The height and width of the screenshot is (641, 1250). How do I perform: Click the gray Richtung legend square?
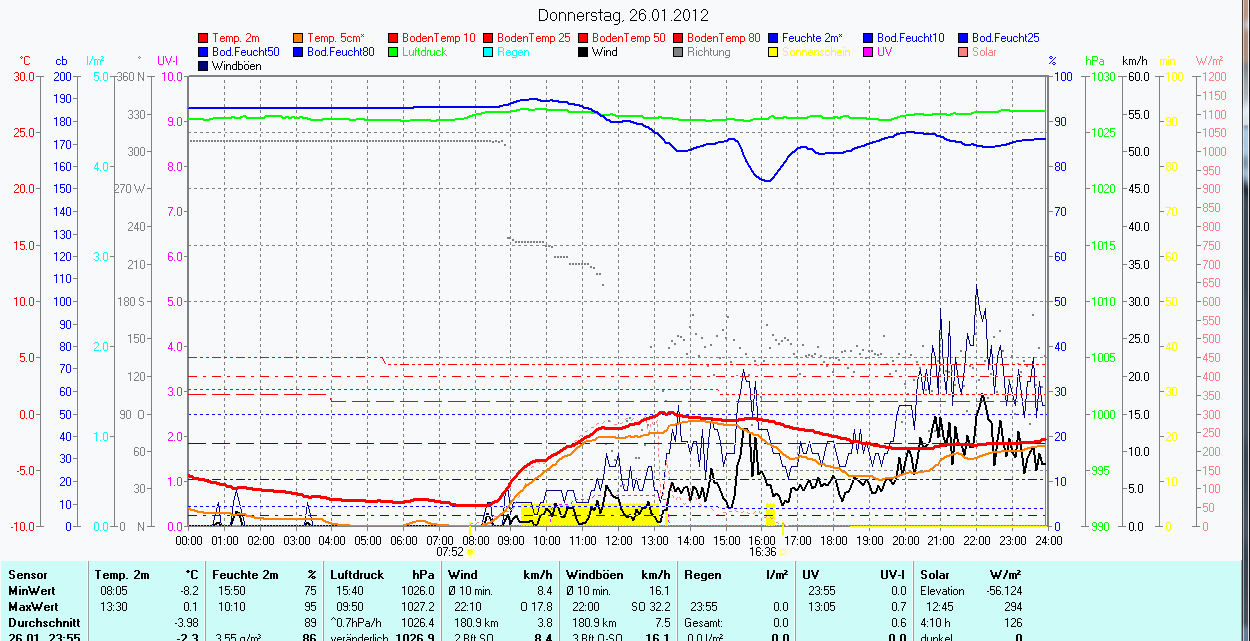pyautogui.click(x=679, y=52)
